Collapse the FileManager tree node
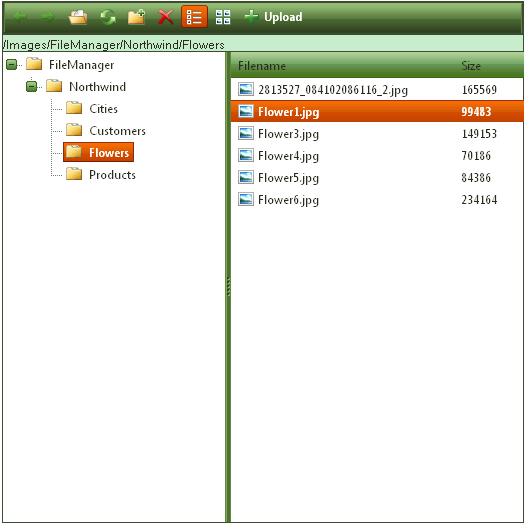 coord(11,64)
